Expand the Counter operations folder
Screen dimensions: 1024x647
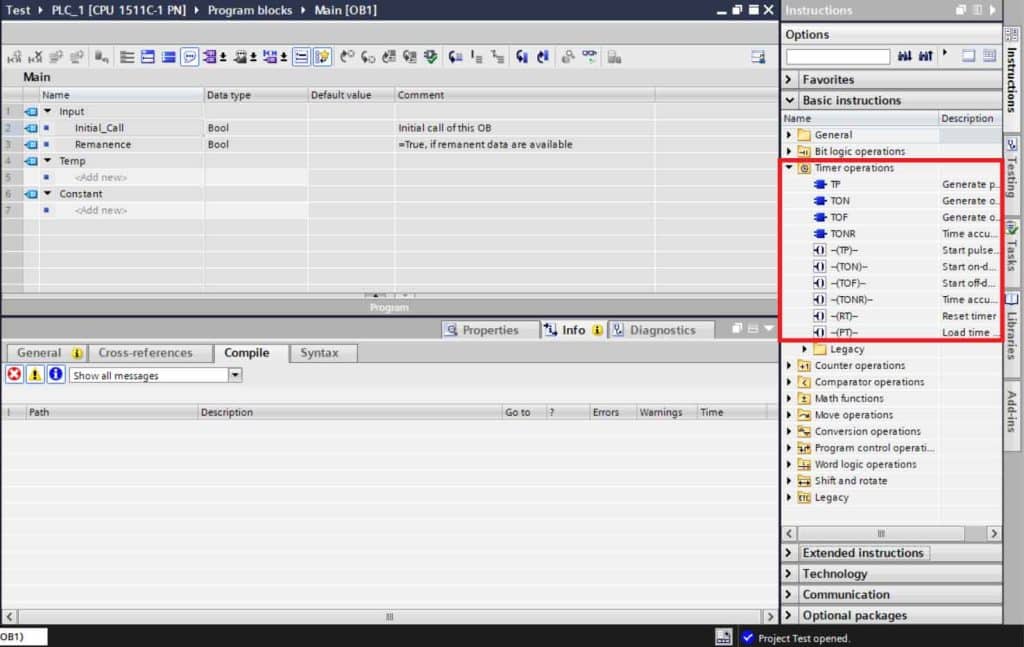[789, 366]
